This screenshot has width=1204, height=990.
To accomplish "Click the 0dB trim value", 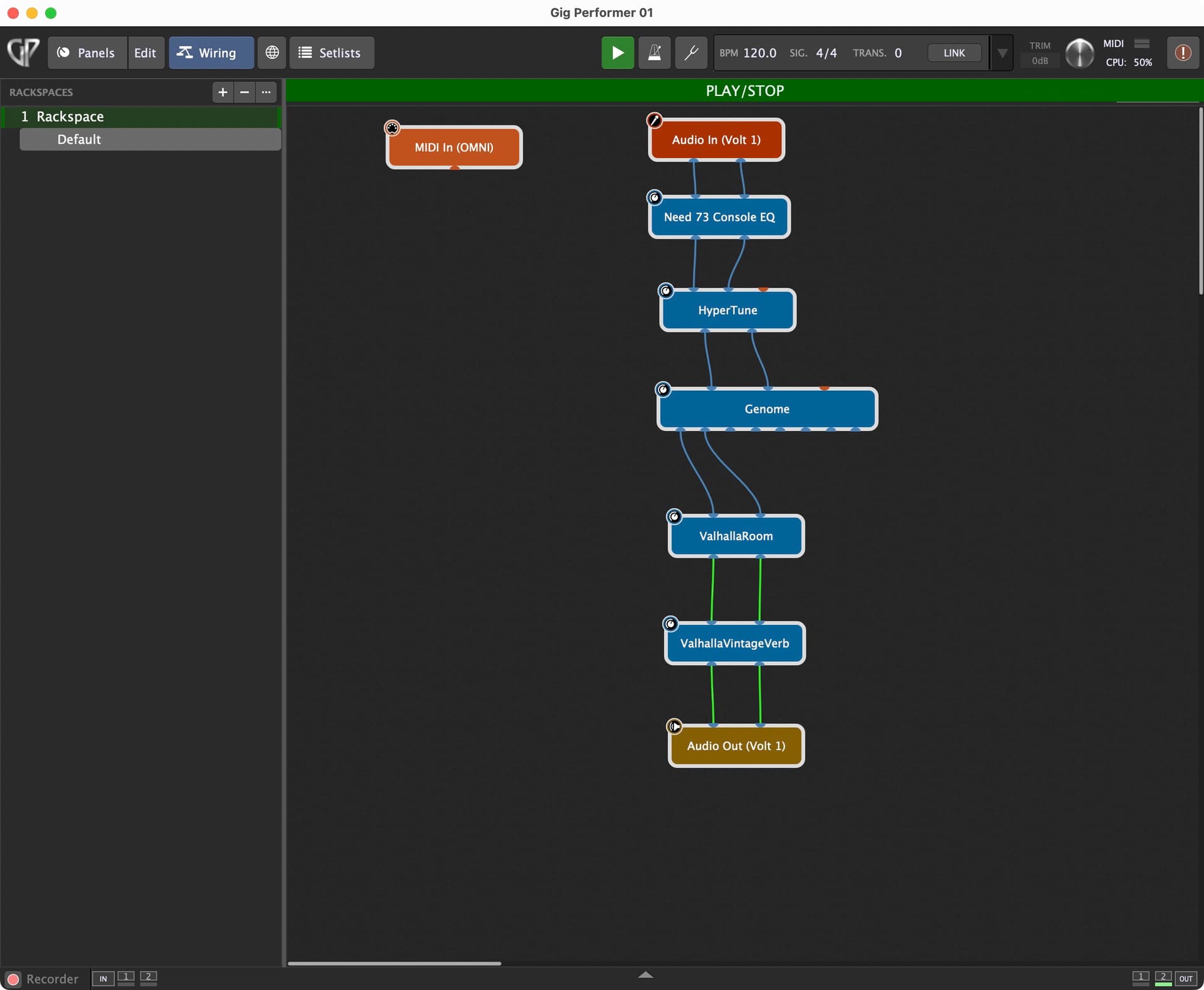I will [x=1040, y=61].
